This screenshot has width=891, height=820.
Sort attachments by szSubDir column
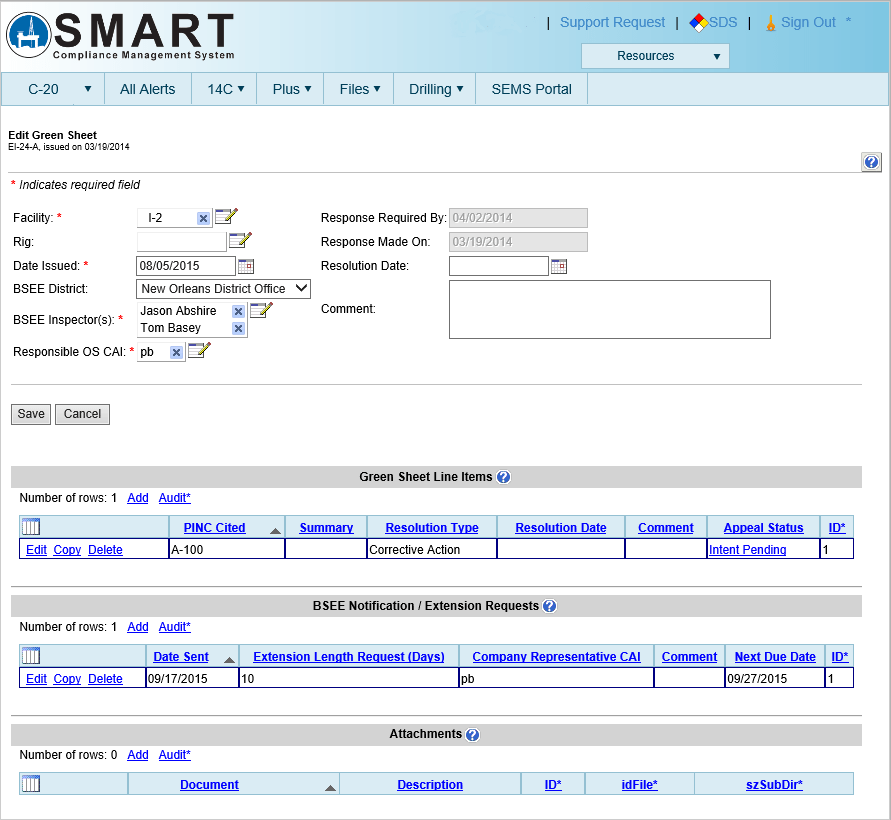click(774, 785)
